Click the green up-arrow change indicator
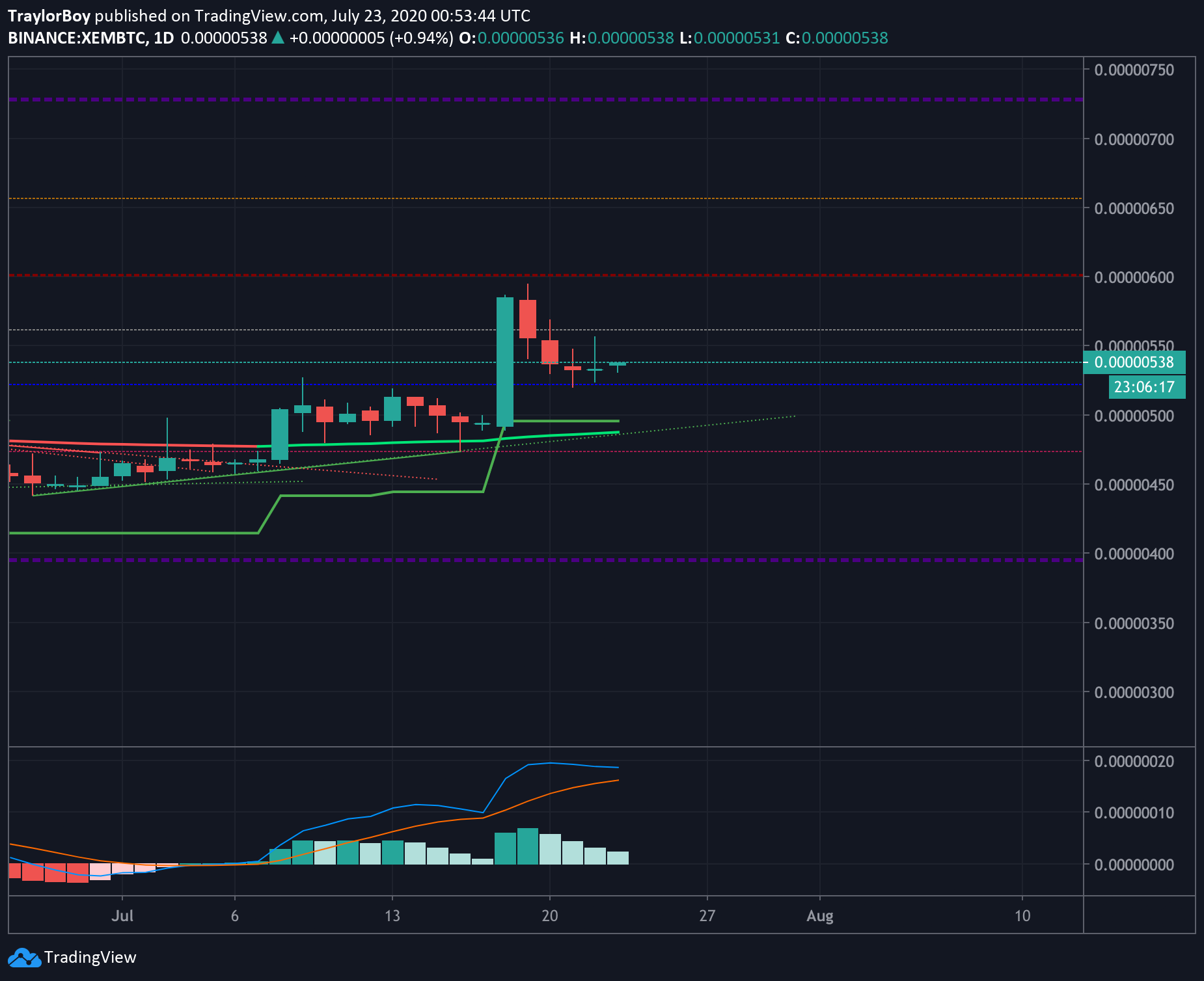Screen dimensions: 1204x981 tap(278, 38)
